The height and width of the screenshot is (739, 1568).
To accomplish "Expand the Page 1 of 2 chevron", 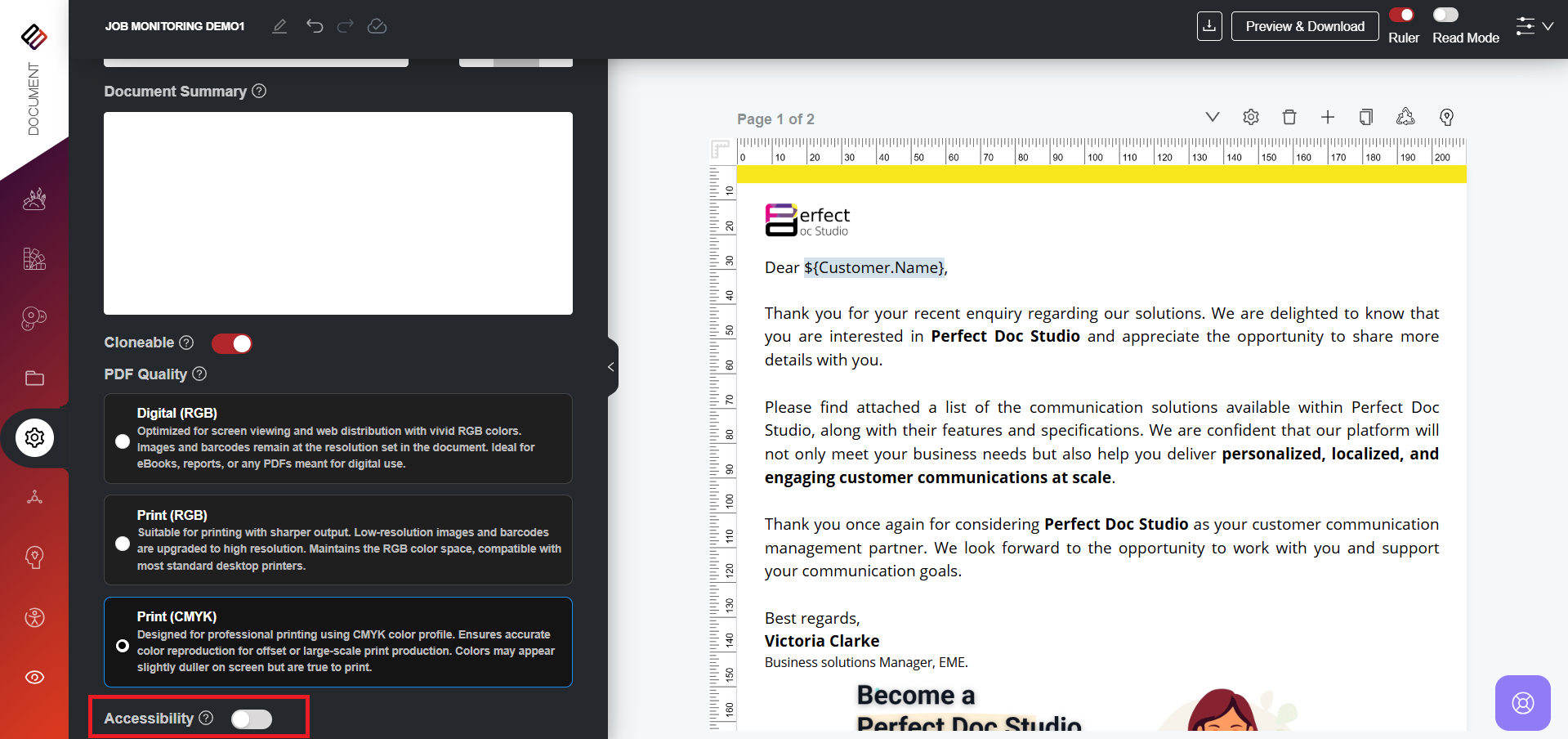I will (1213, 118).
